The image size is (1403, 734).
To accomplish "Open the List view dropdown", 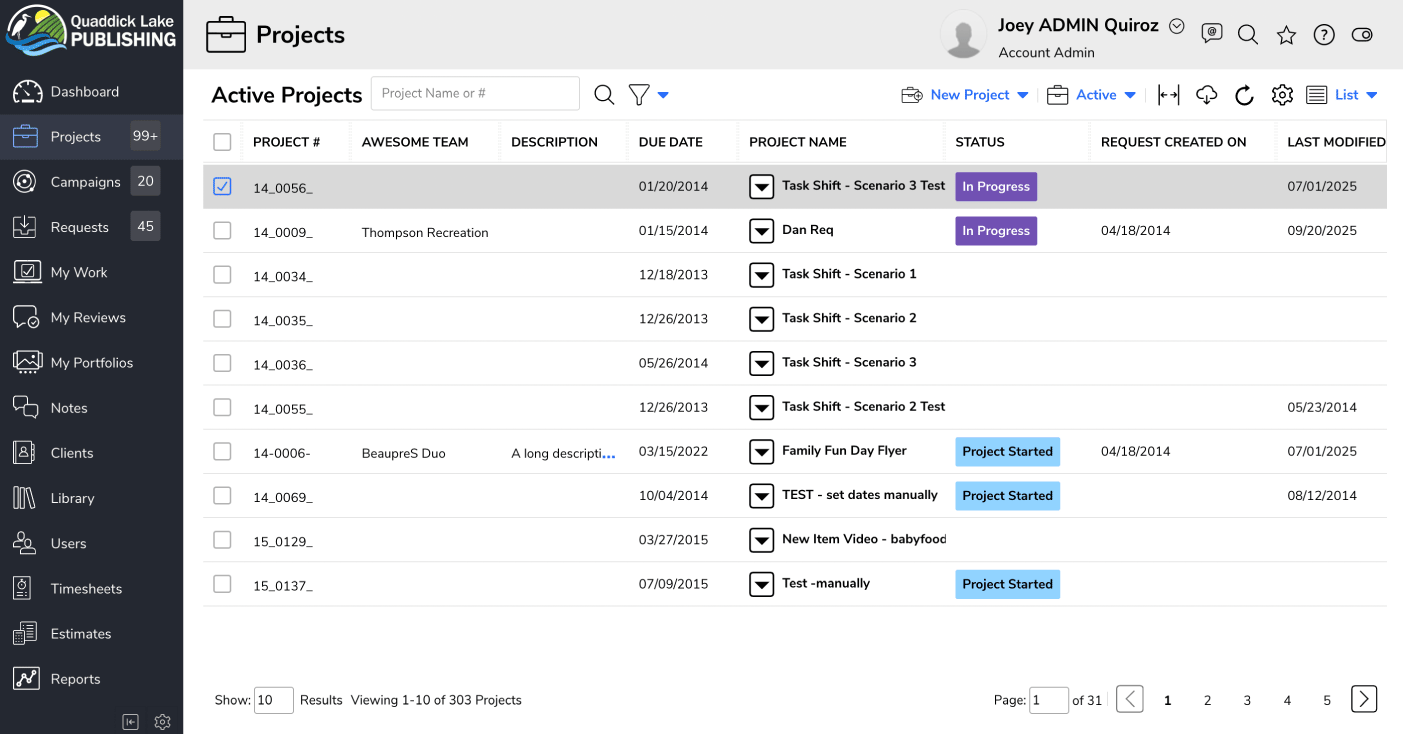I will coord(1371,95).
